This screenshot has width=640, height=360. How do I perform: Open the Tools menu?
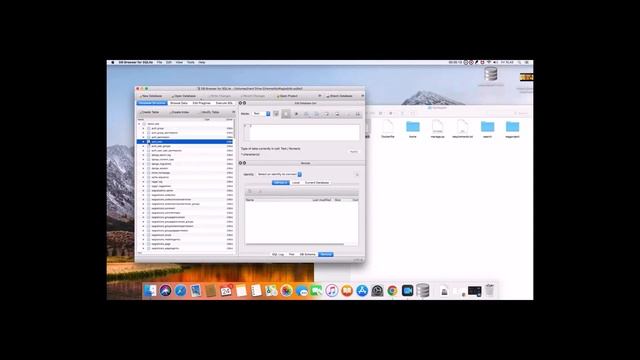tap(191, 62)
